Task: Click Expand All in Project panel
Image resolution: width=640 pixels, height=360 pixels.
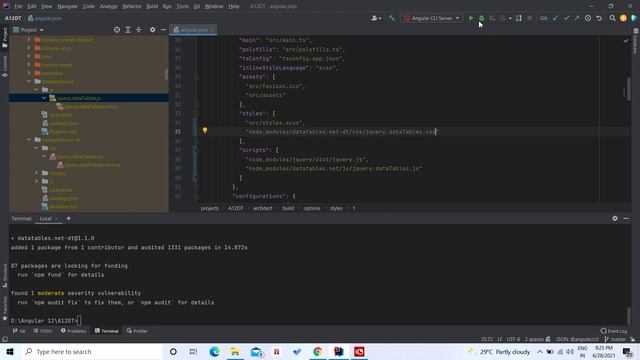Action: (128, 30)
